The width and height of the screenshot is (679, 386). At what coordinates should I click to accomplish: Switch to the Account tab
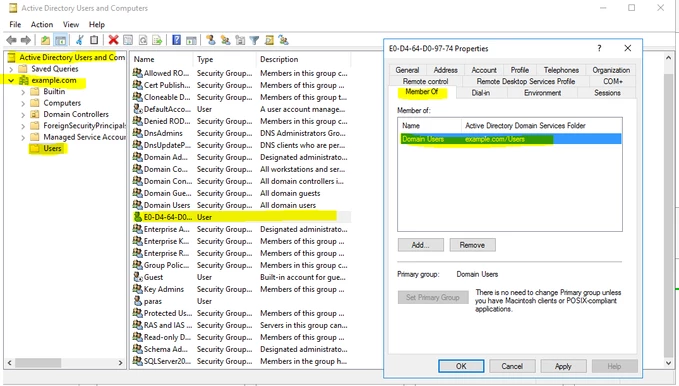(484, 70)
